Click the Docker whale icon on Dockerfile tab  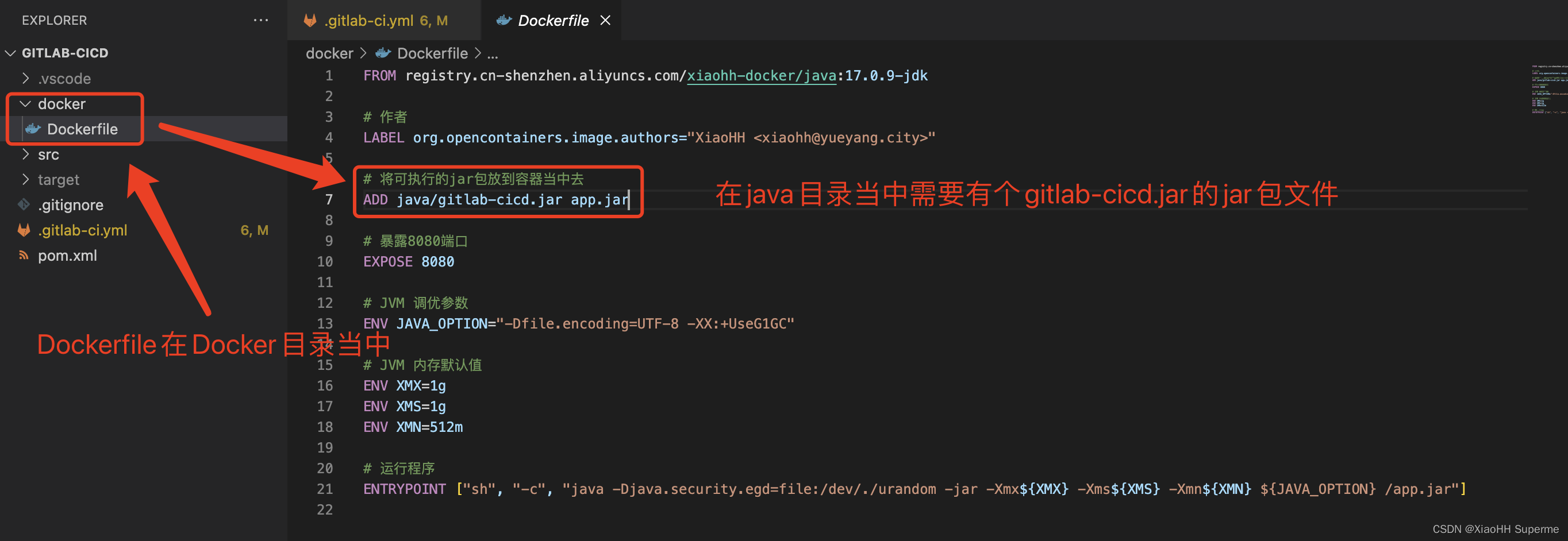pos(504,21)
